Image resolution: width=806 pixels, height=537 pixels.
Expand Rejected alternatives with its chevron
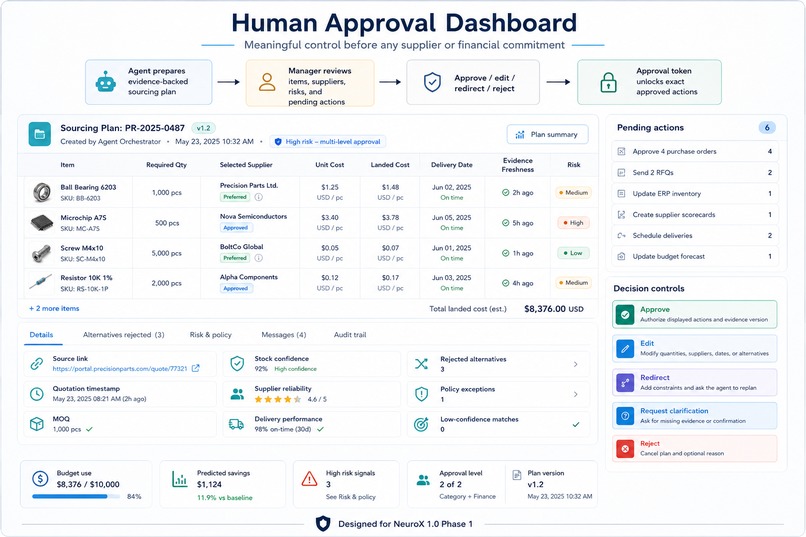[575, 364]
